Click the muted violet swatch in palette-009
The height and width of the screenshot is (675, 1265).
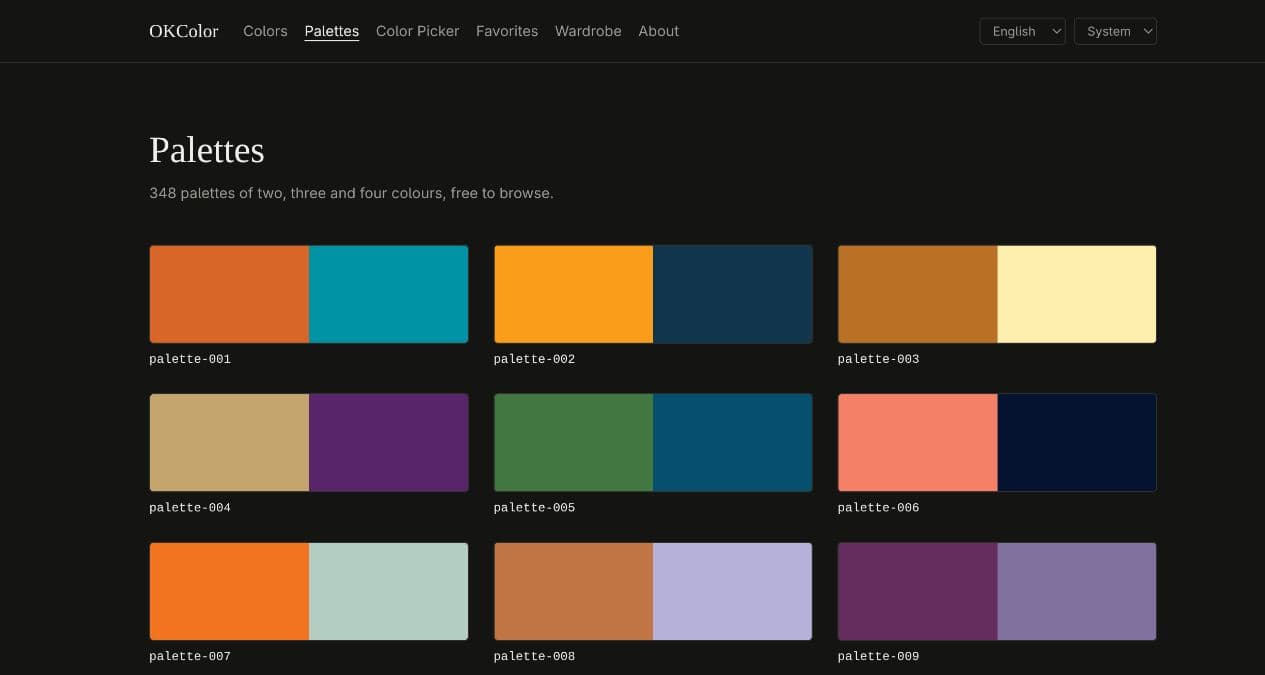click(x=1077, y=591)
